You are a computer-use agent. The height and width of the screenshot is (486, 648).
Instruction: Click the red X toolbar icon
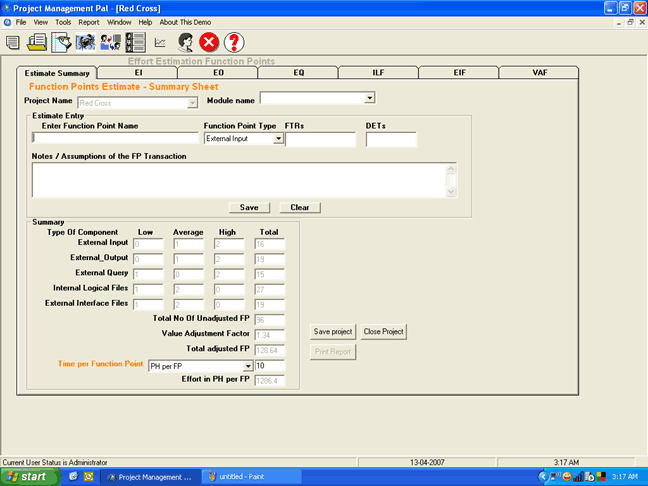[x=209, y=42]
